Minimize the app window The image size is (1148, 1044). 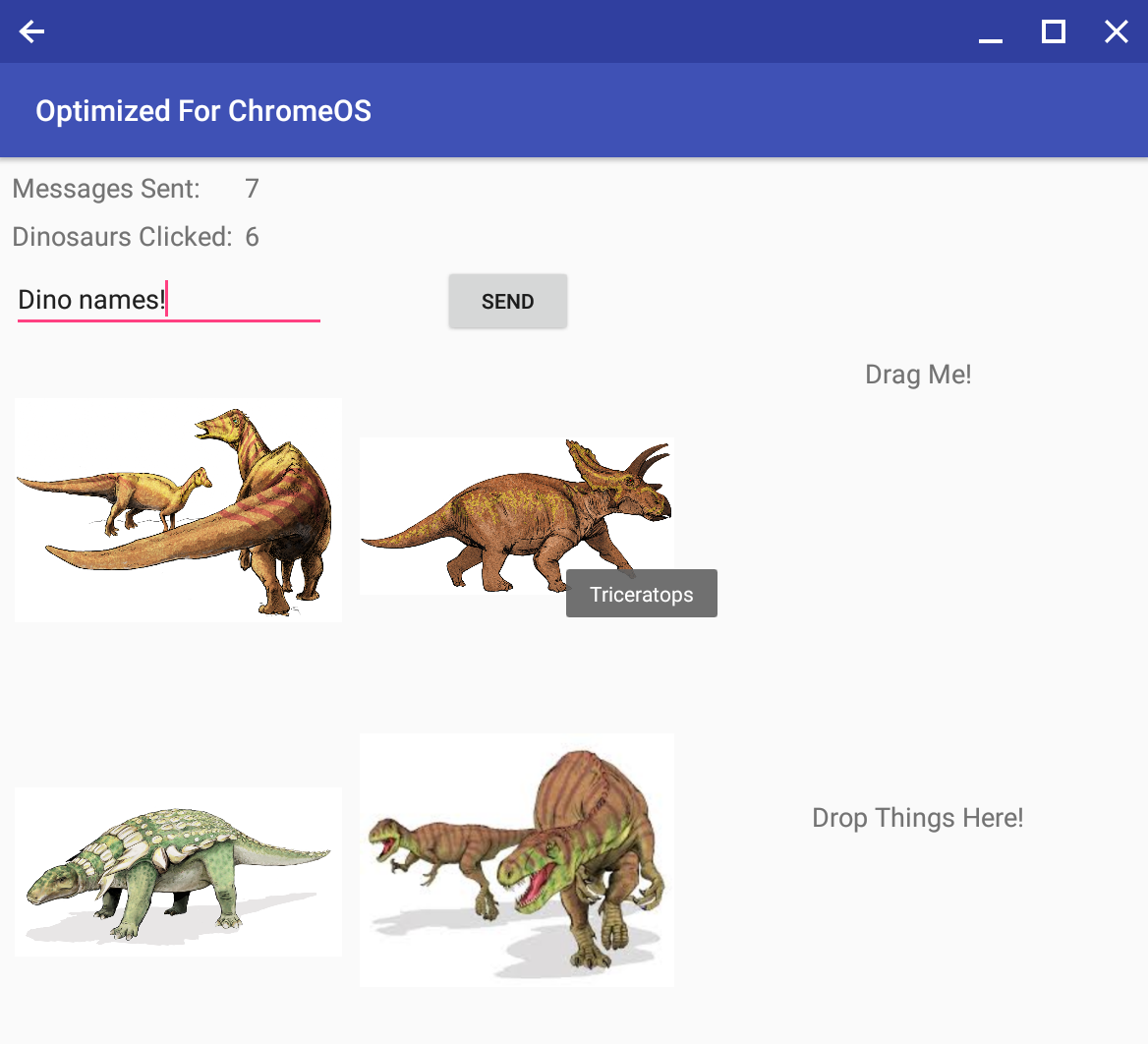[x=991, y=32]
